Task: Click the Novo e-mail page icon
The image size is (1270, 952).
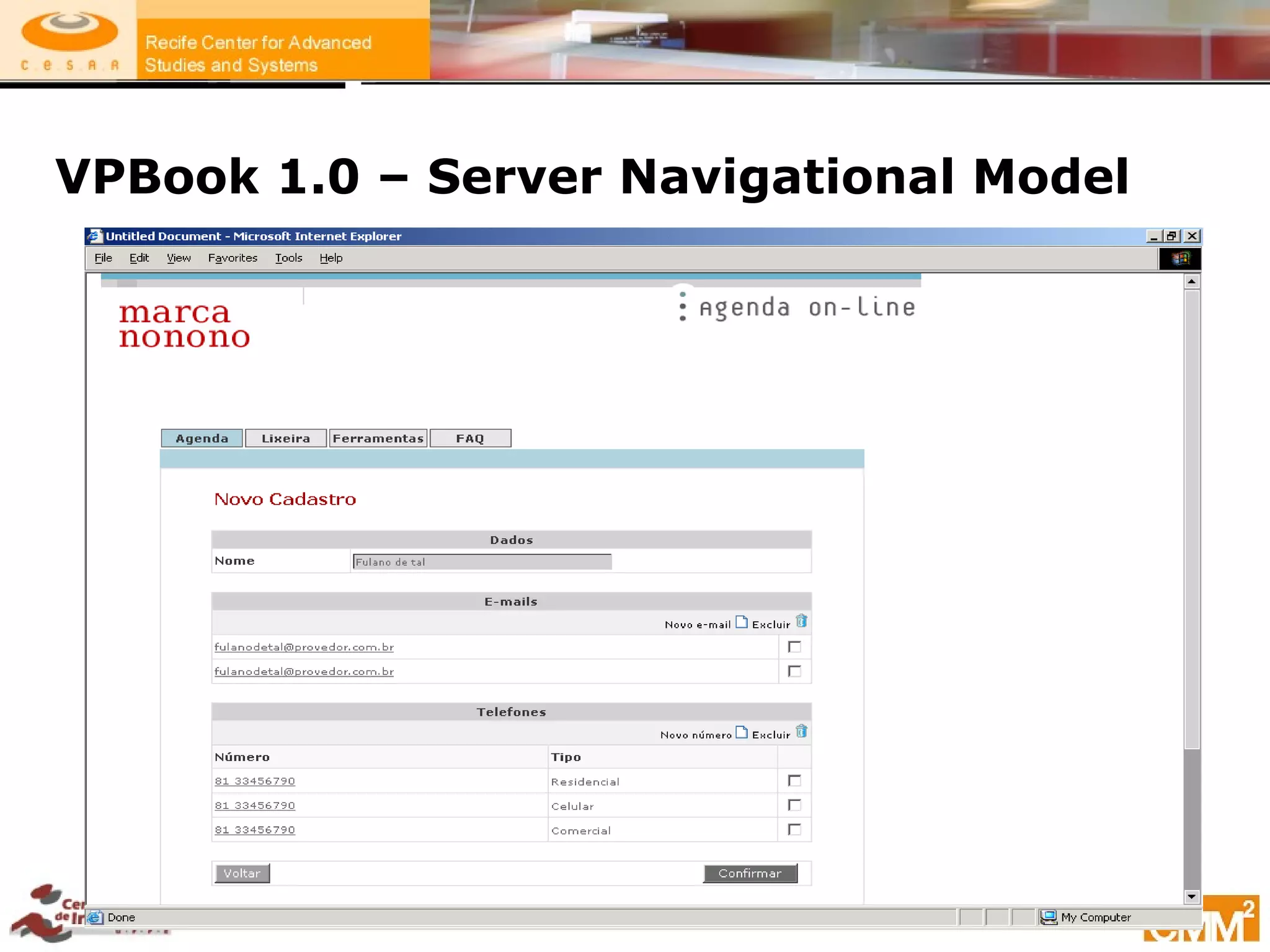Action: 742,622
